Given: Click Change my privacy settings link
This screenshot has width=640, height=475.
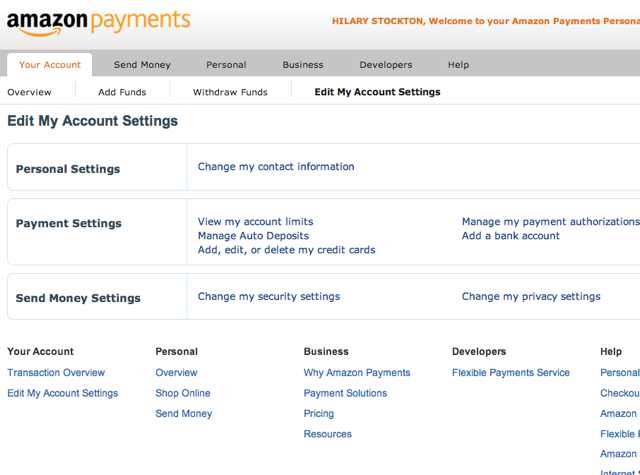Looking at the screenshot, I should click(x=531, y=296).
